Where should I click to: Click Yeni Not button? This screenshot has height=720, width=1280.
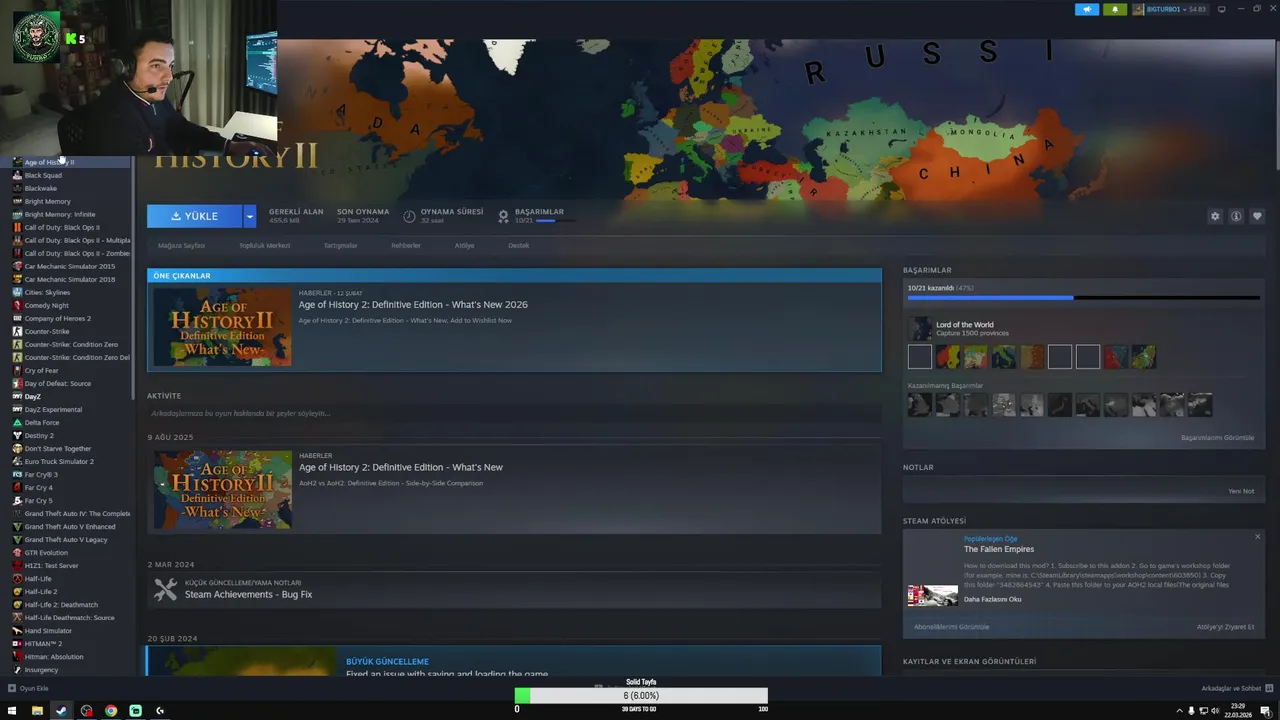(1241, 491)
